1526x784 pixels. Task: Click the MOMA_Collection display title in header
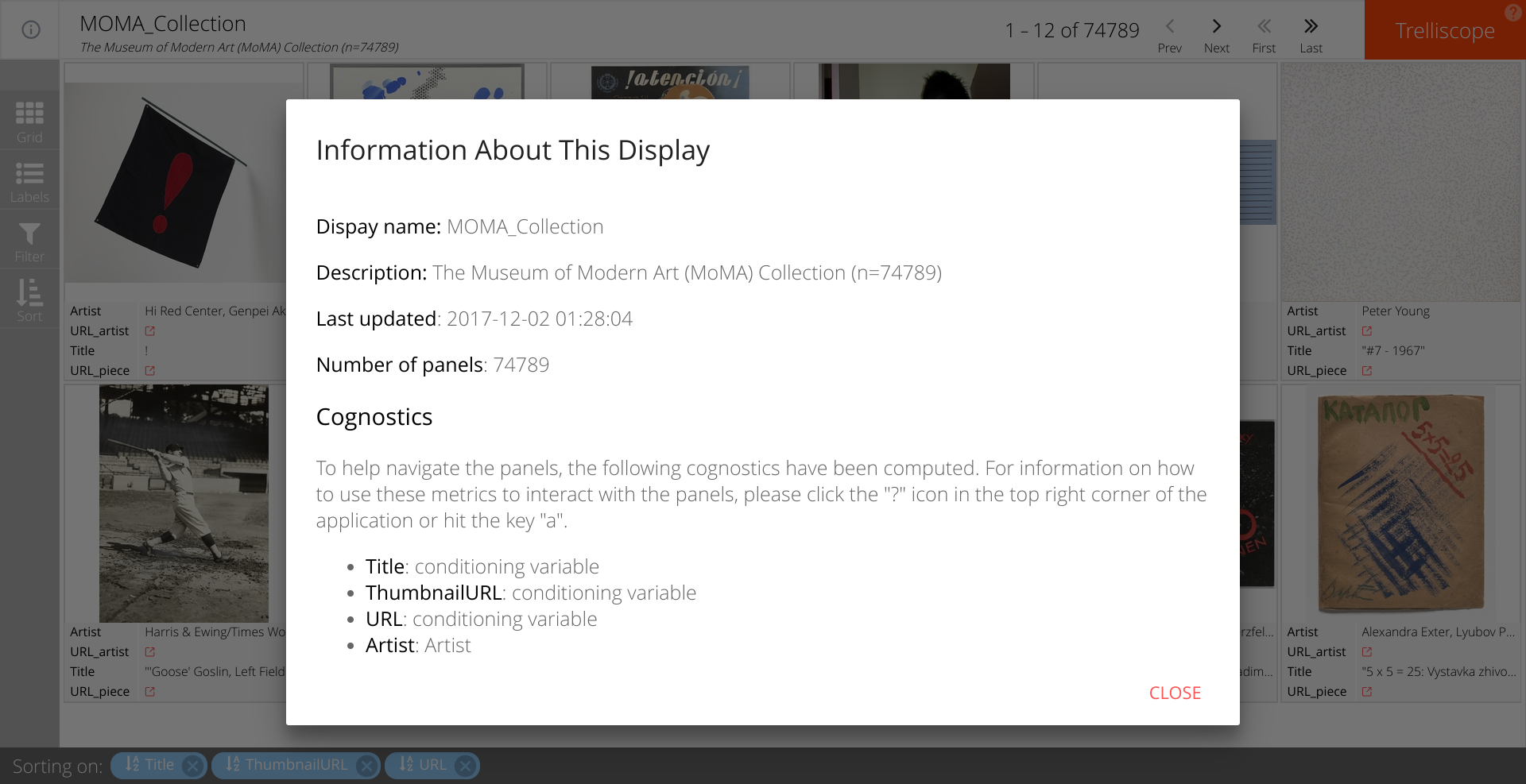163,24
